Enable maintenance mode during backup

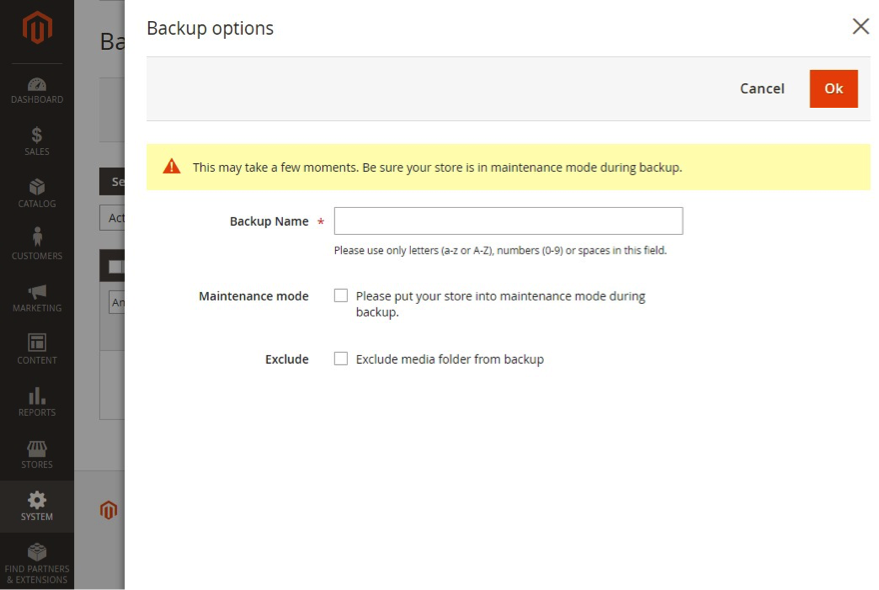click(x=341, y=295)
